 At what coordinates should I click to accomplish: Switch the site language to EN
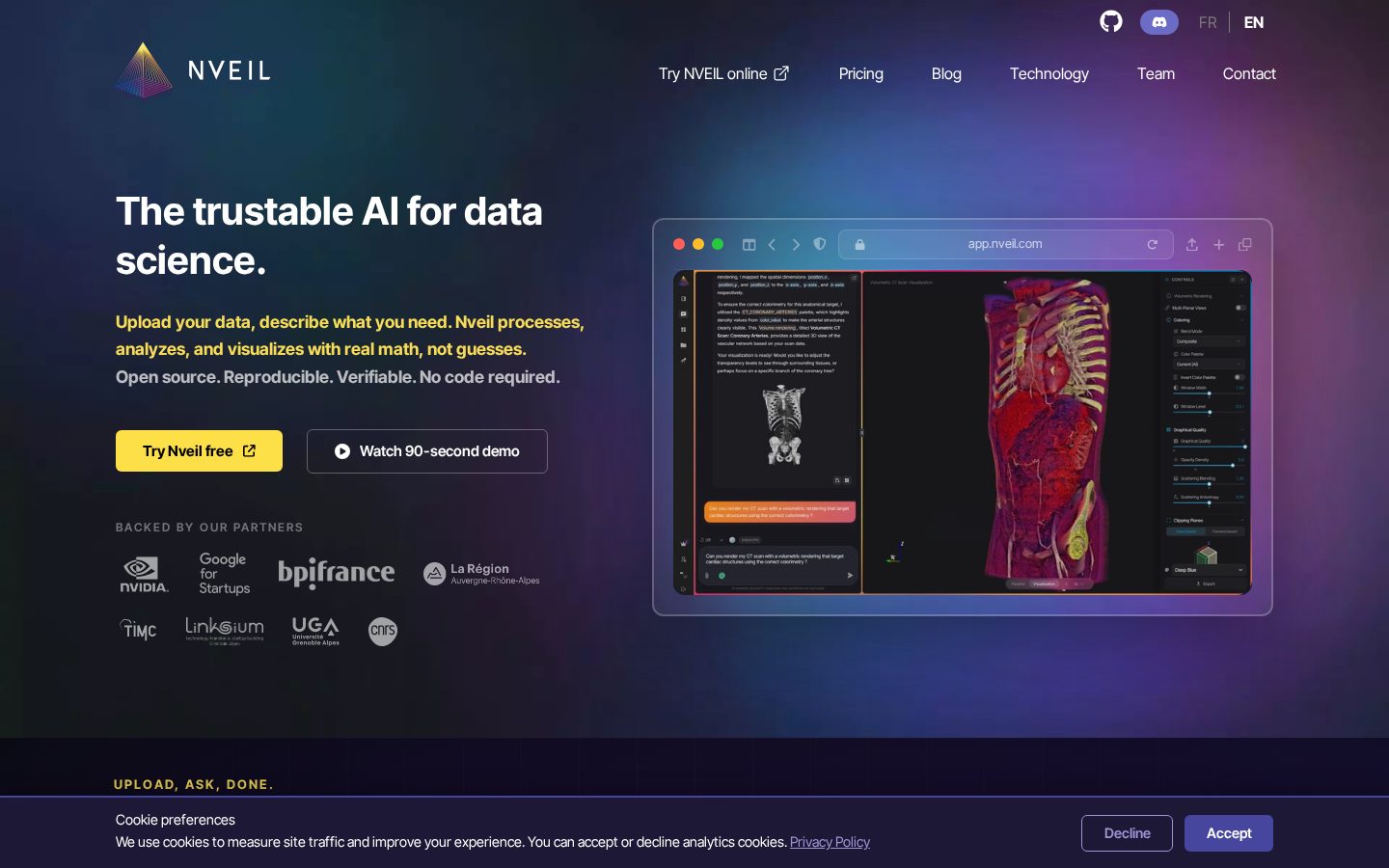(x=1254, y=22)
